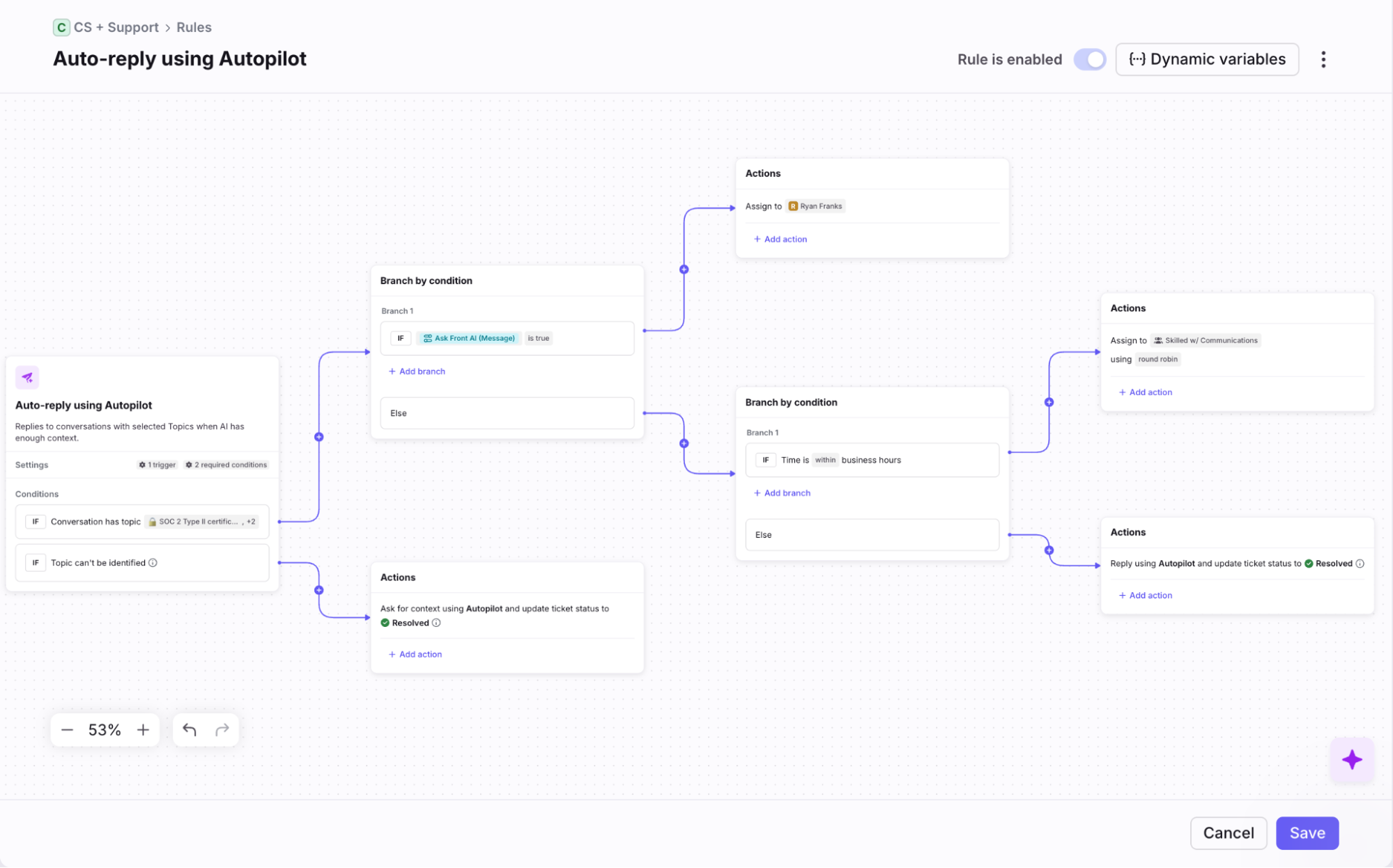
Task: Click the redo arrow icon
Action: (222, 729)
